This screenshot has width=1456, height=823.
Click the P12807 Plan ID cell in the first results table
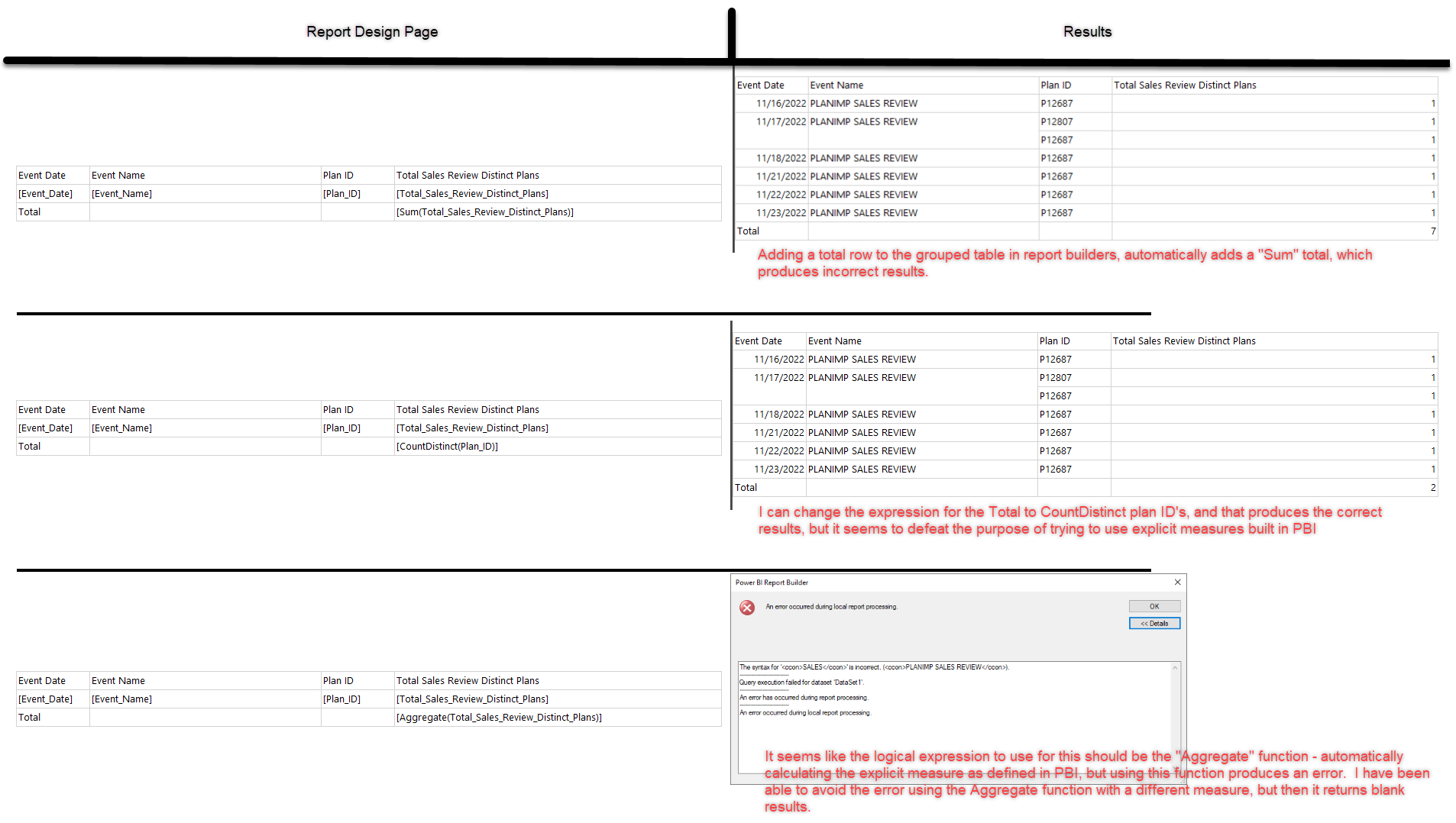click(1057, 121)
